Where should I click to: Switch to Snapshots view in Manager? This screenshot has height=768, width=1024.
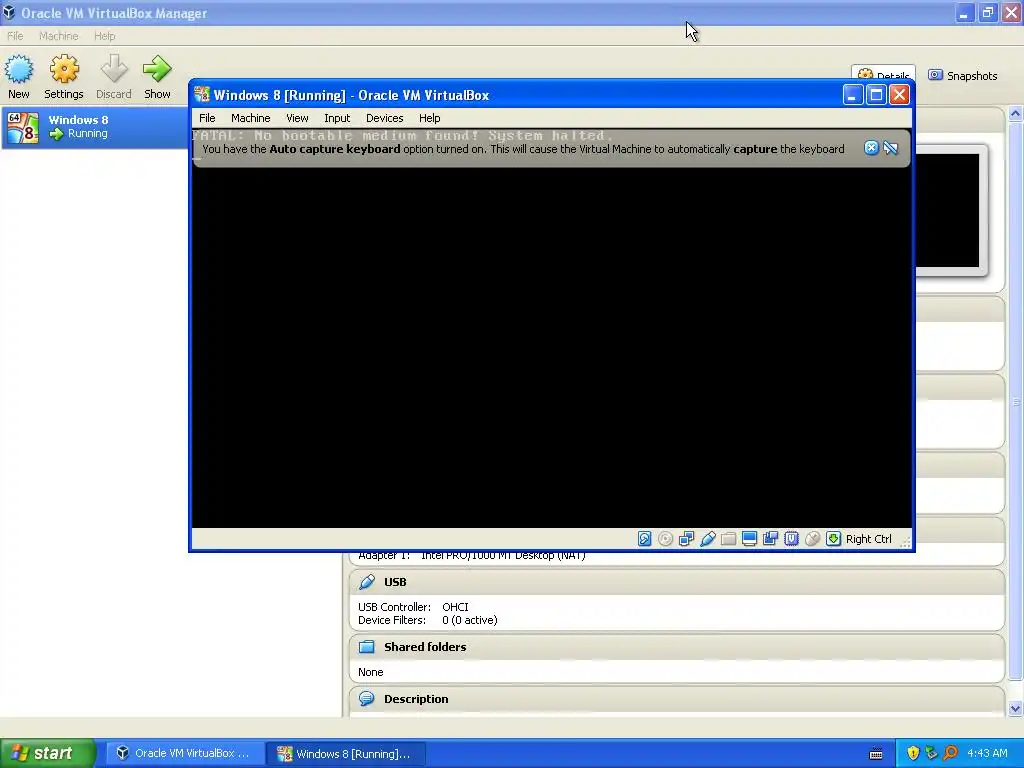(963, 76)
